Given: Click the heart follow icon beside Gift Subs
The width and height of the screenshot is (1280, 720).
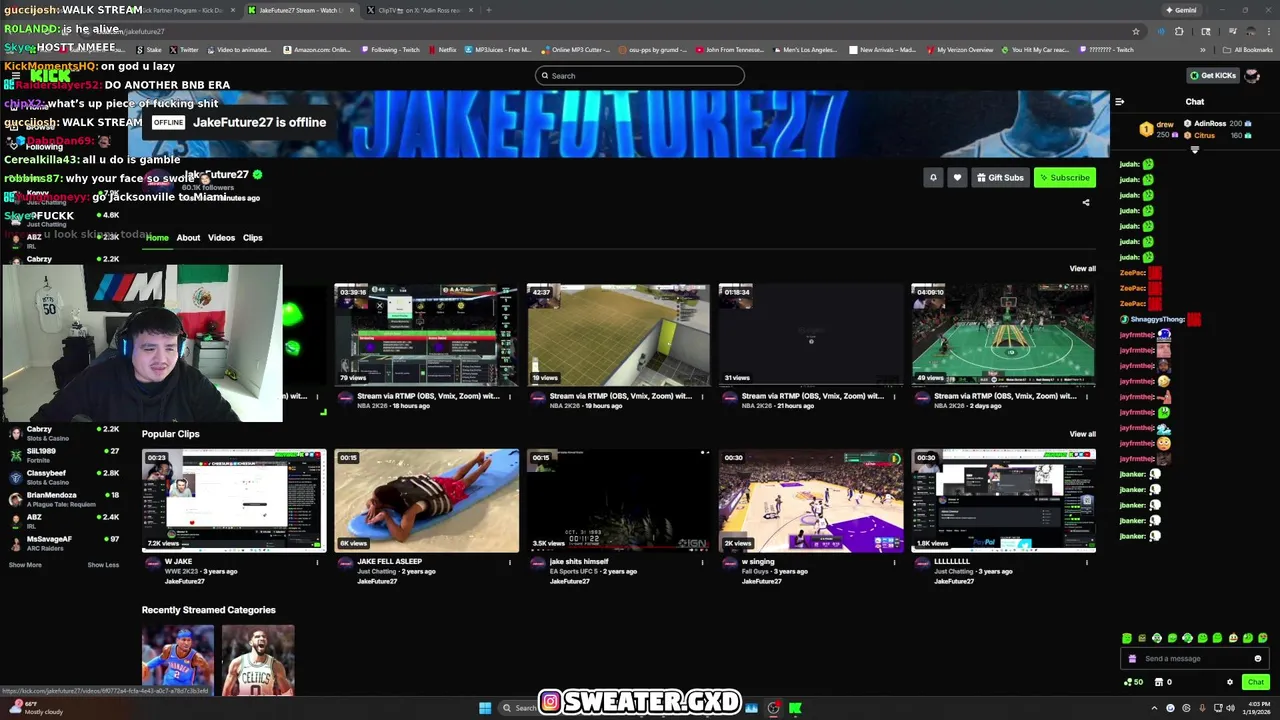Looking at the screenshot, I should [957, 178].
